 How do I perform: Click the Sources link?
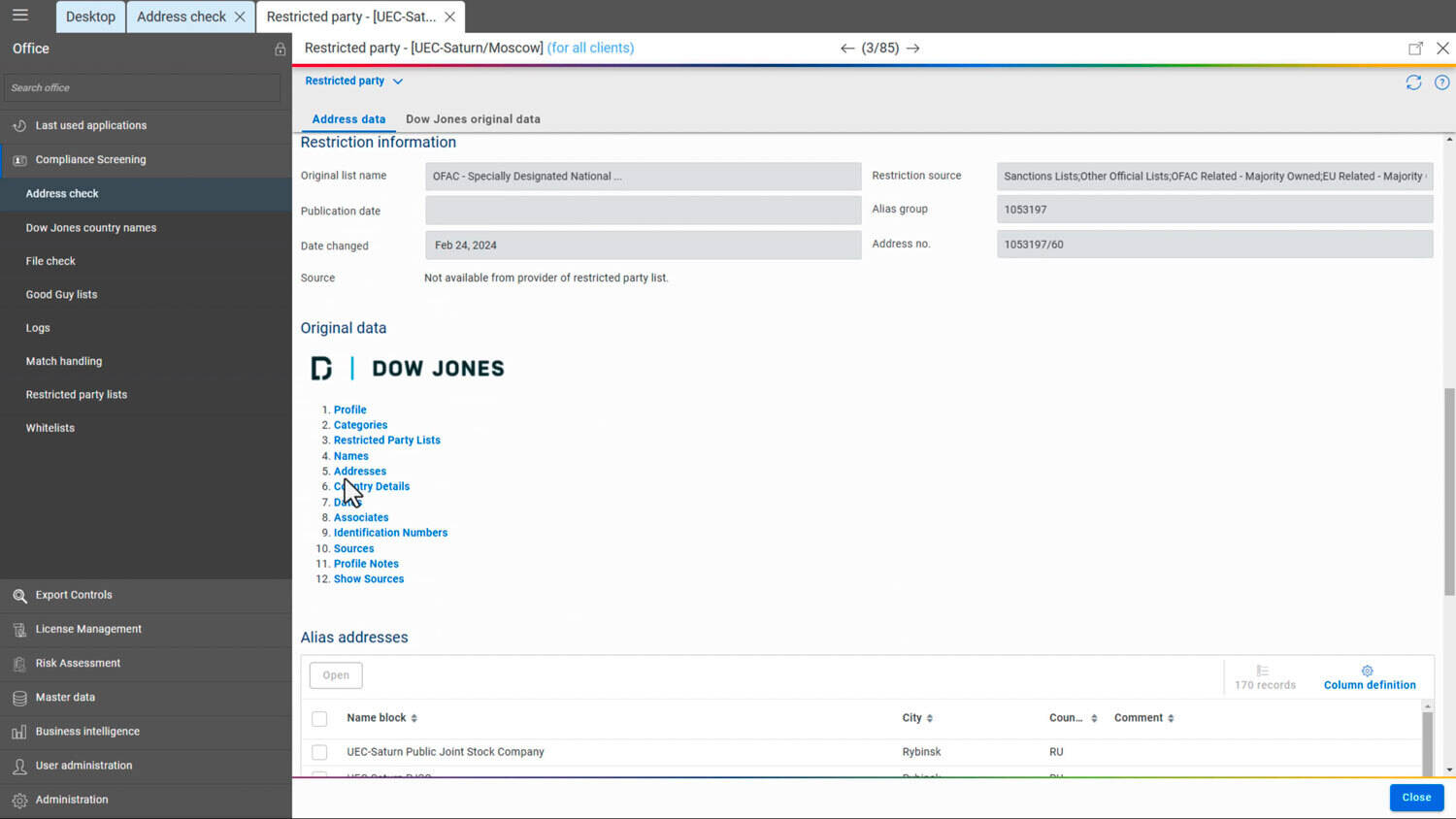coord(353,548)
